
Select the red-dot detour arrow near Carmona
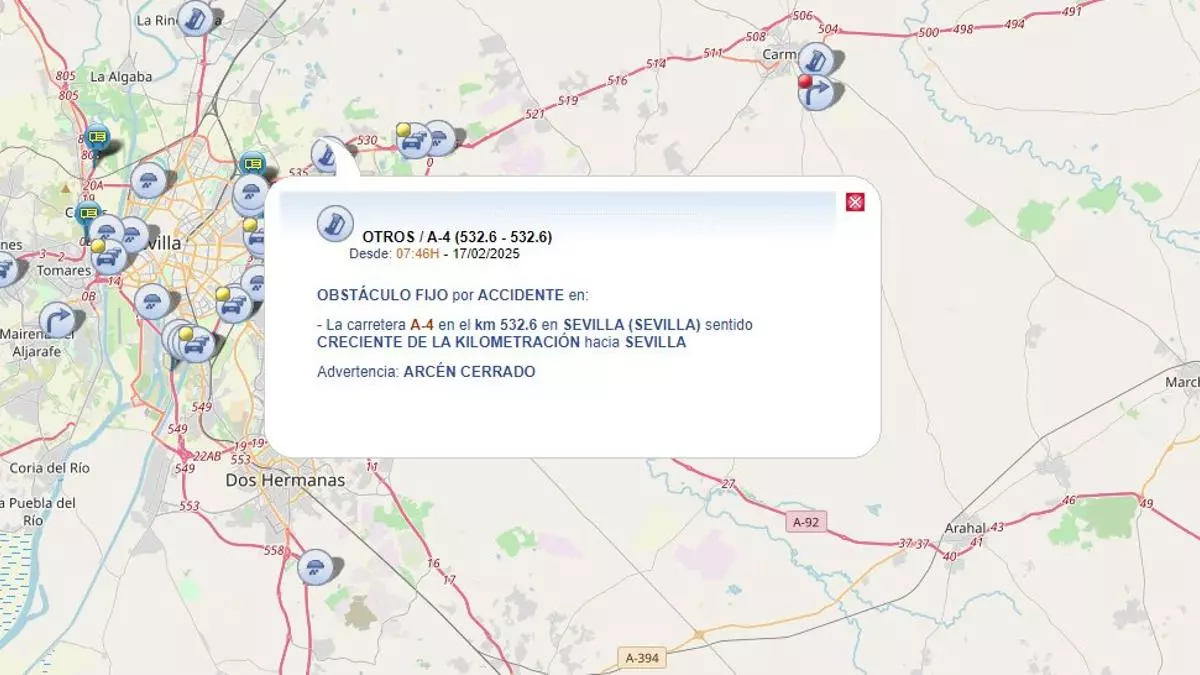coord(816,92)
